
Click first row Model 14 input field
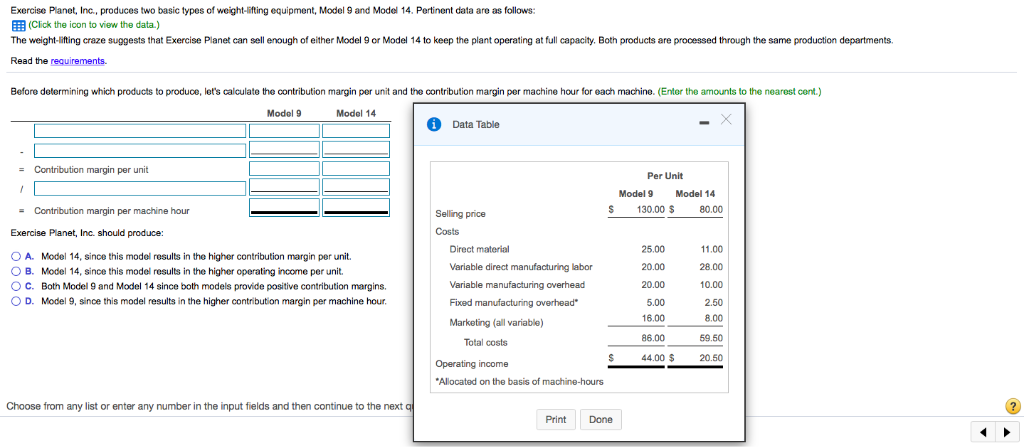(x=356, y=131)
